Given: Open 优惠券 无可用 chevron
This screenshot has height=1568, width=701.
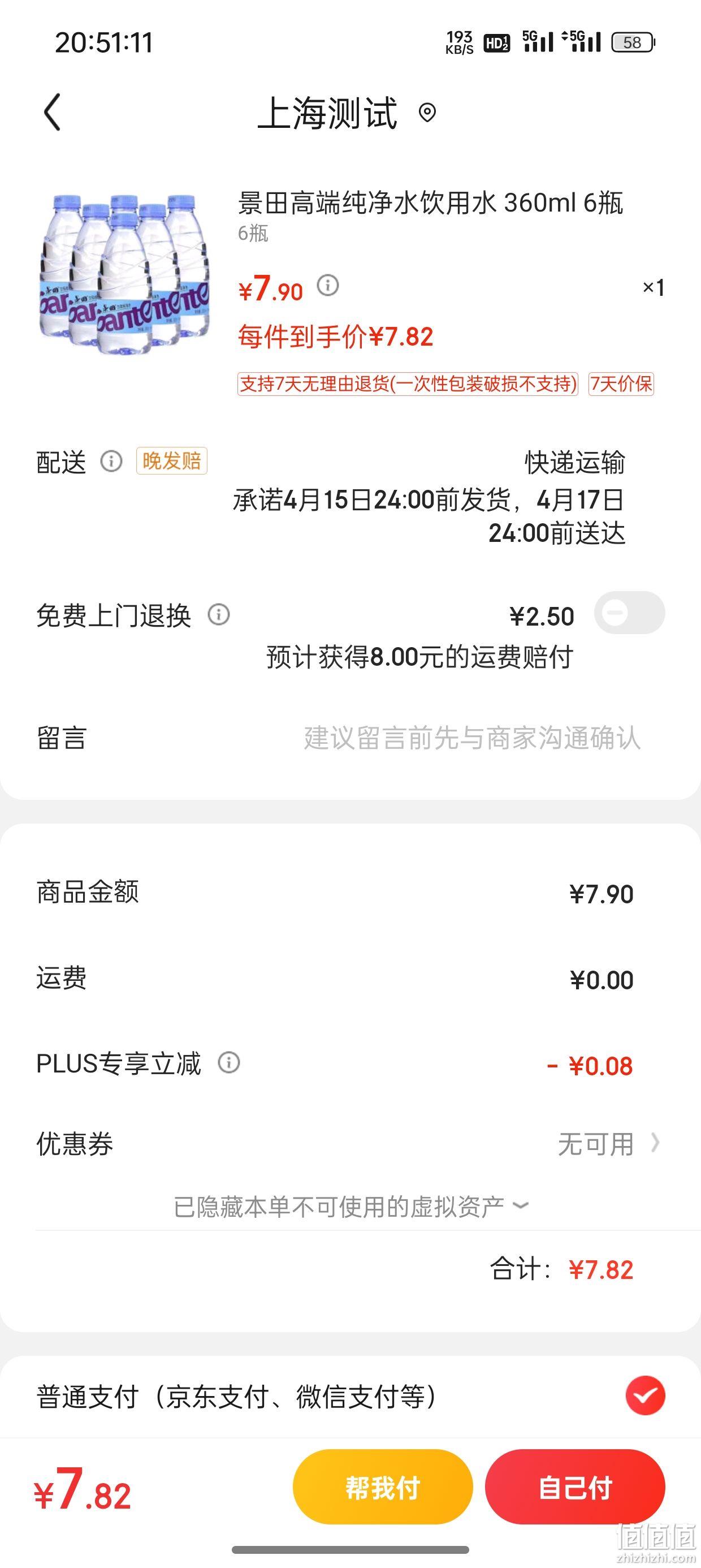Looking at the screenshot, I should click(x=655, y=1143).
